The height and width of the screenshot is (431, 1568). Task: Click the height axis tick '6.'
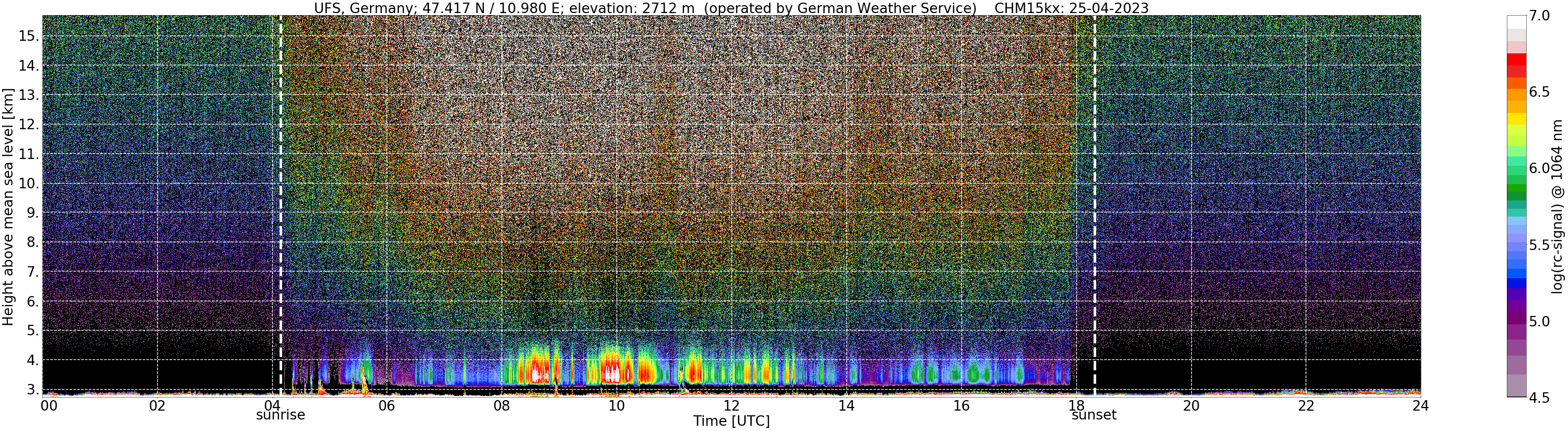[x=33, y=301]
